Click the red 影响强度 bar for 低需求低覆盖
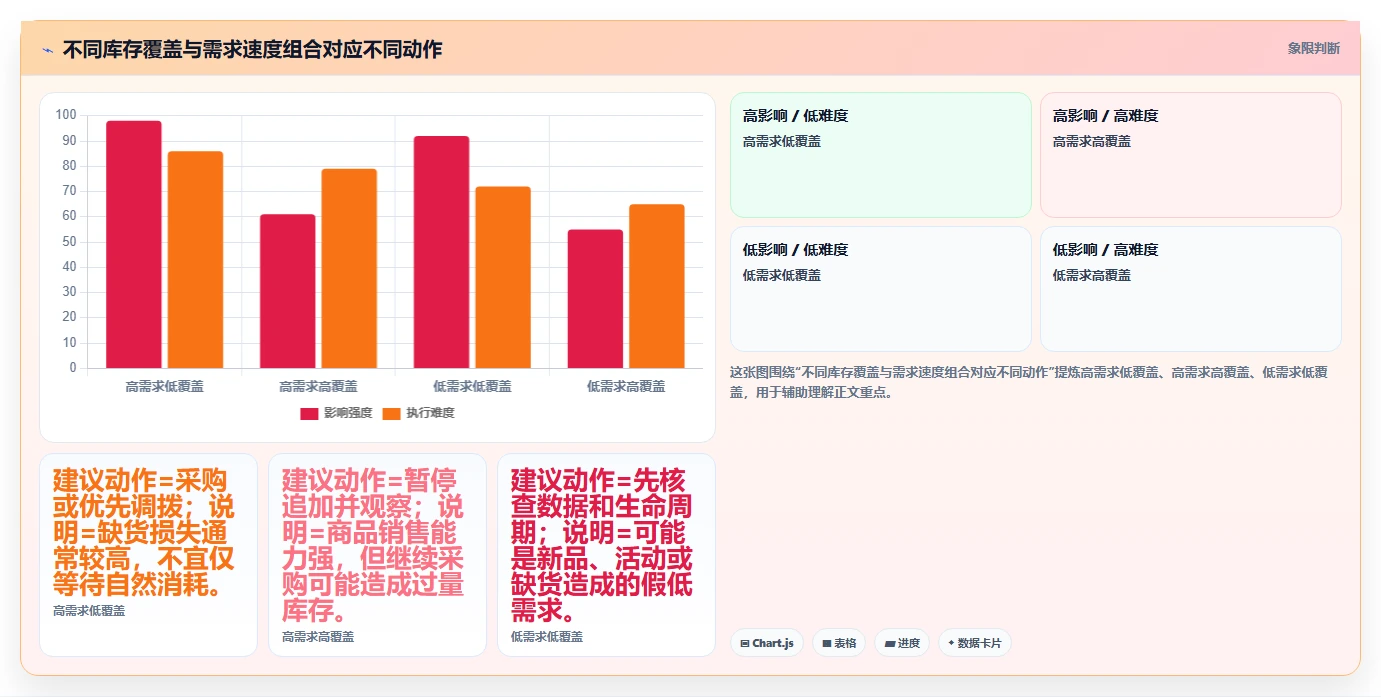 [x=441, y=252]
